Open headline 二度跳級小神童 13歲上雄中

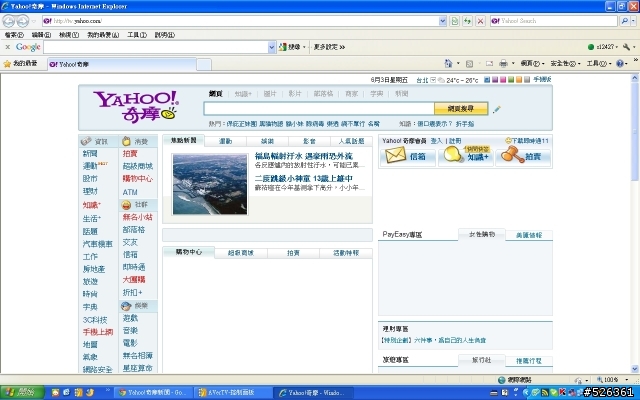(x=304, y=178)
